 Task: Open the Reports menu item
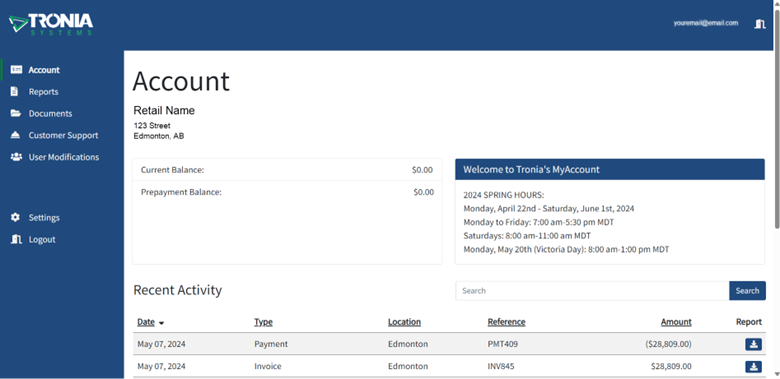tap(43, 92)
